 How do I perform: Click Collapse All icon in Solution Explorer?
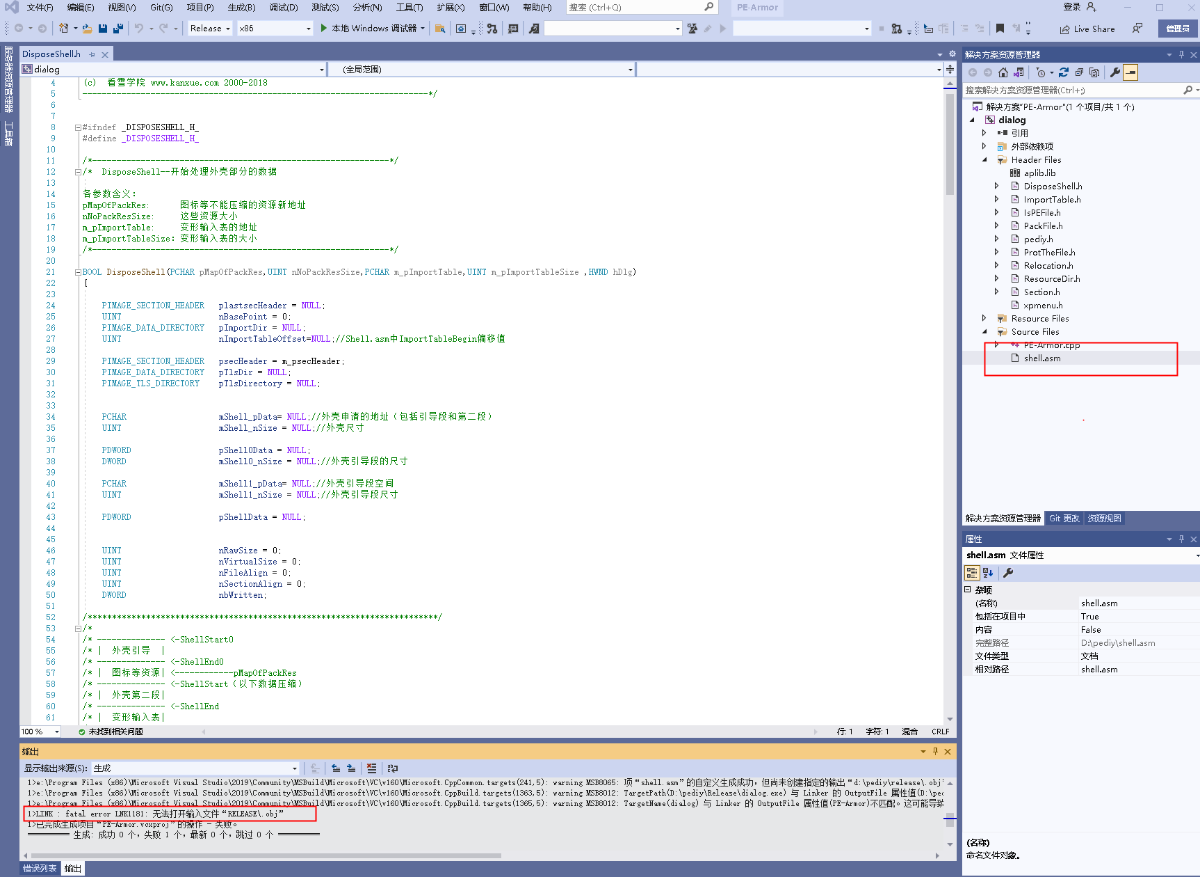(1079, 73)
